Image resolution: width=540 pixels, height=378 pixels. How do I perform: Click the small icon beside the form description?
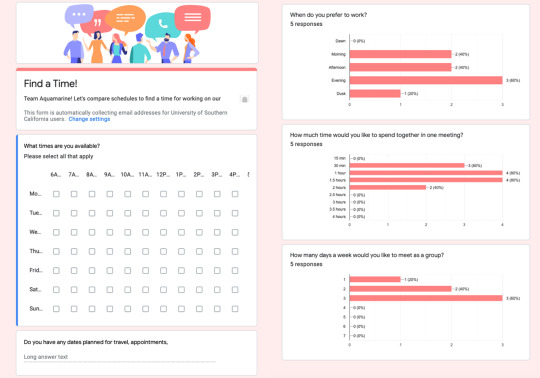[x=245, y=99]
